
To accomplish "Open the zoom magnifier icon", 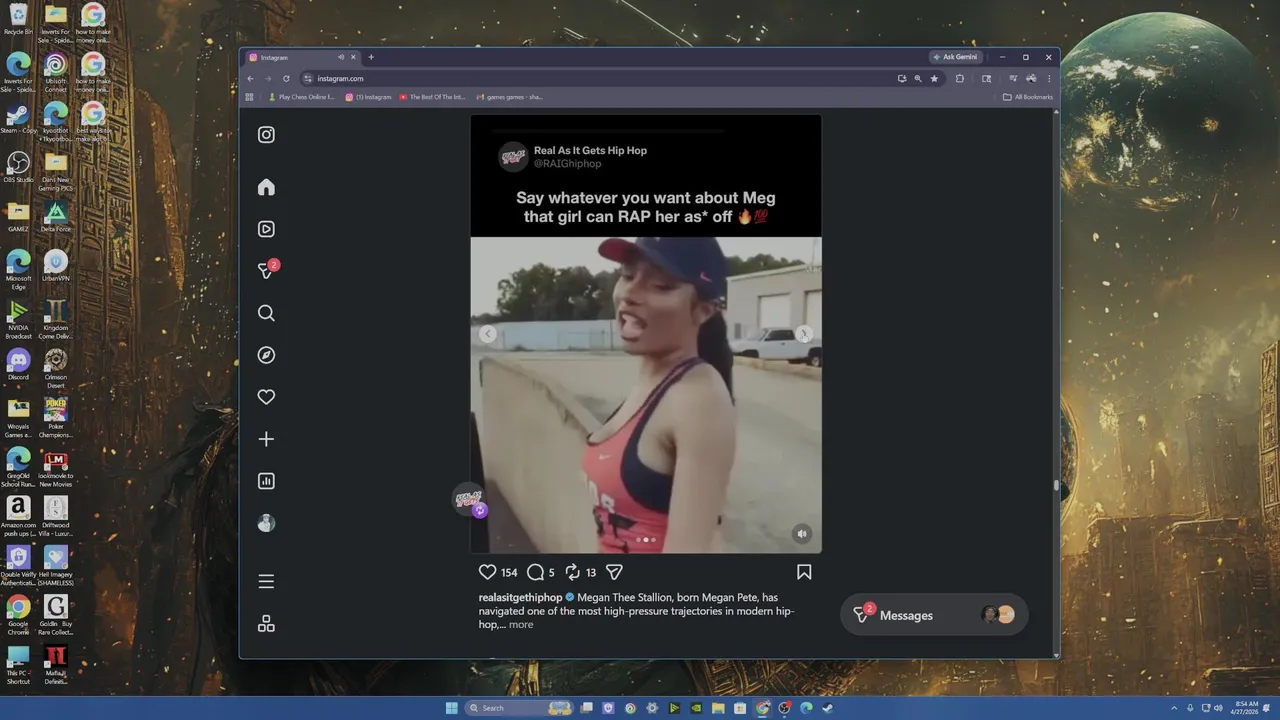I will tap(918, 78).
